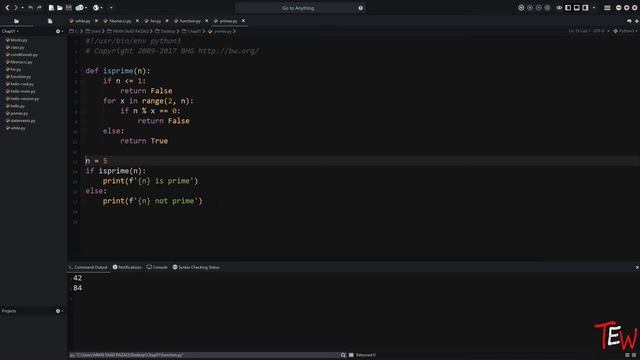640x360 pixels.
Task: Open the Projects panel gear menu
Action: [x=59, y=311]
